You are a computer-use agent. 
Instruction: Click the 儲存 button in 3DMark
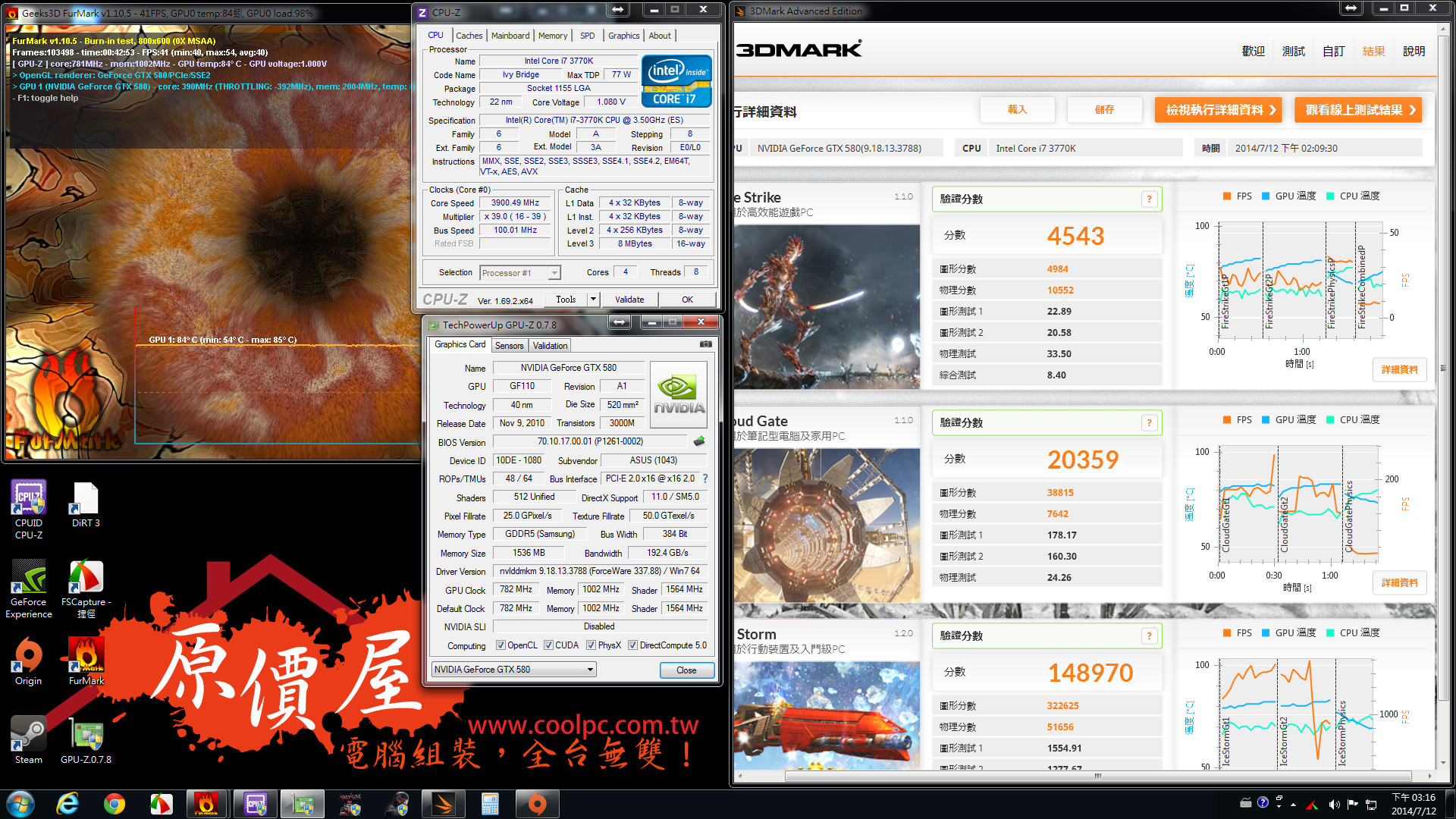coord(1105,110)
